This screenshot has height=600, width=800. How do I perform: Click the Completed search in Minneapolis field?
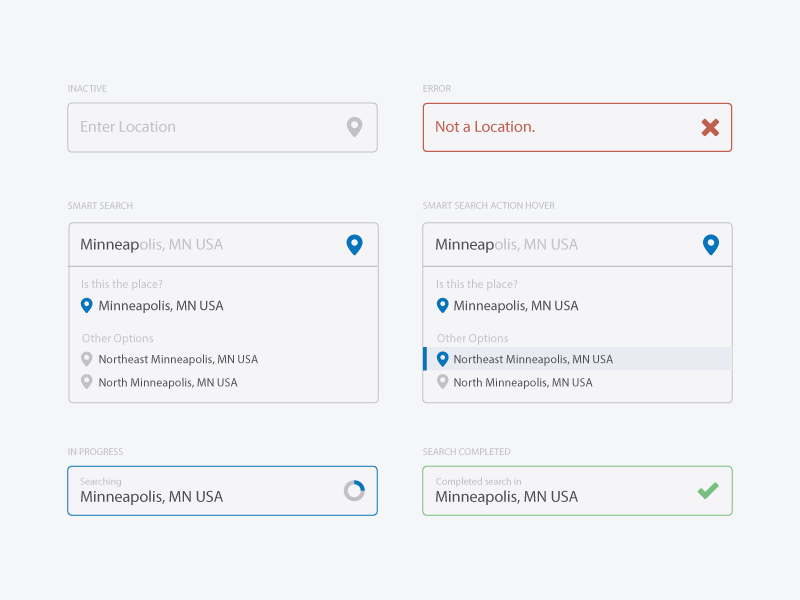577,491
